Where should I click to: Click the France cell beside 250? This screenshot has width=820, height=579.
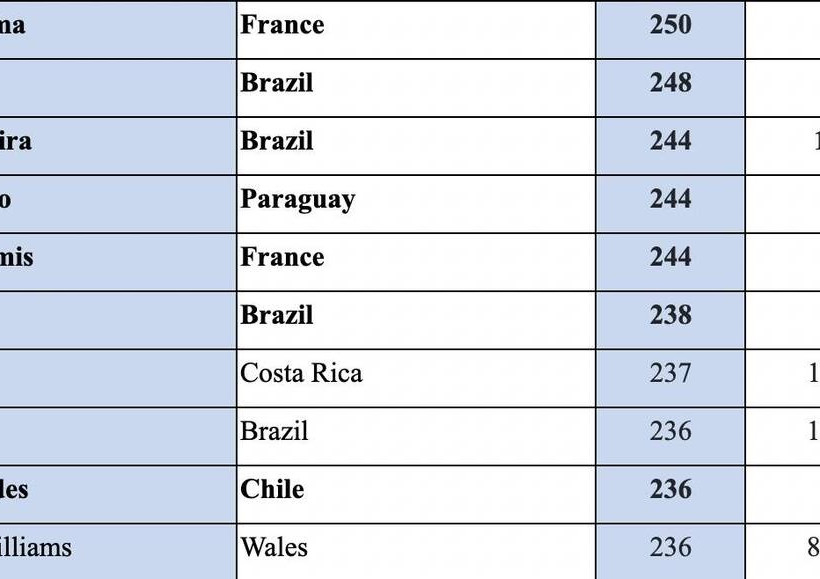416,26
